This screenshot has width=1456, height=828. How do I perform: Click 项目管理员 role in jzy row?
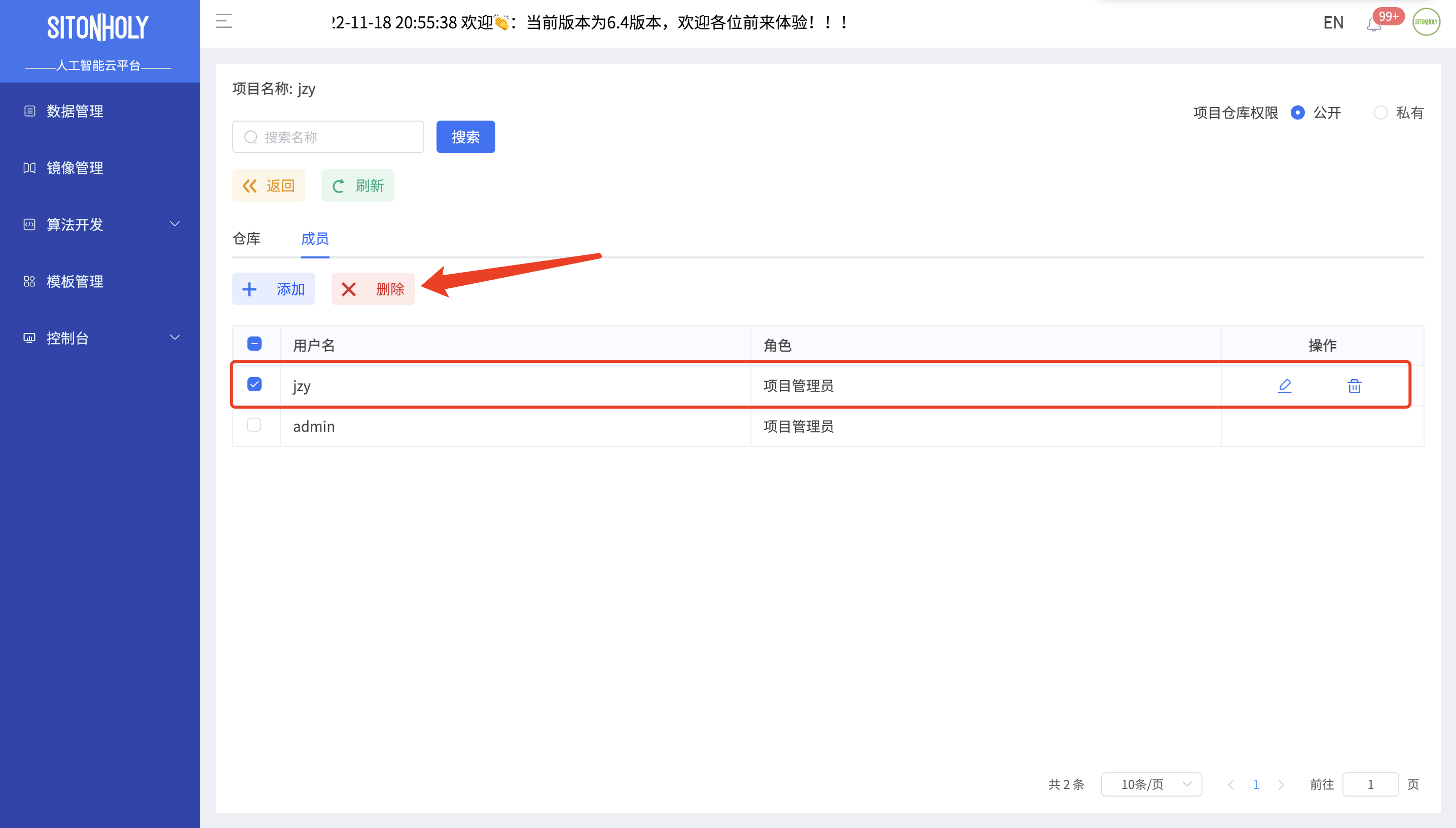pos(798,386)
